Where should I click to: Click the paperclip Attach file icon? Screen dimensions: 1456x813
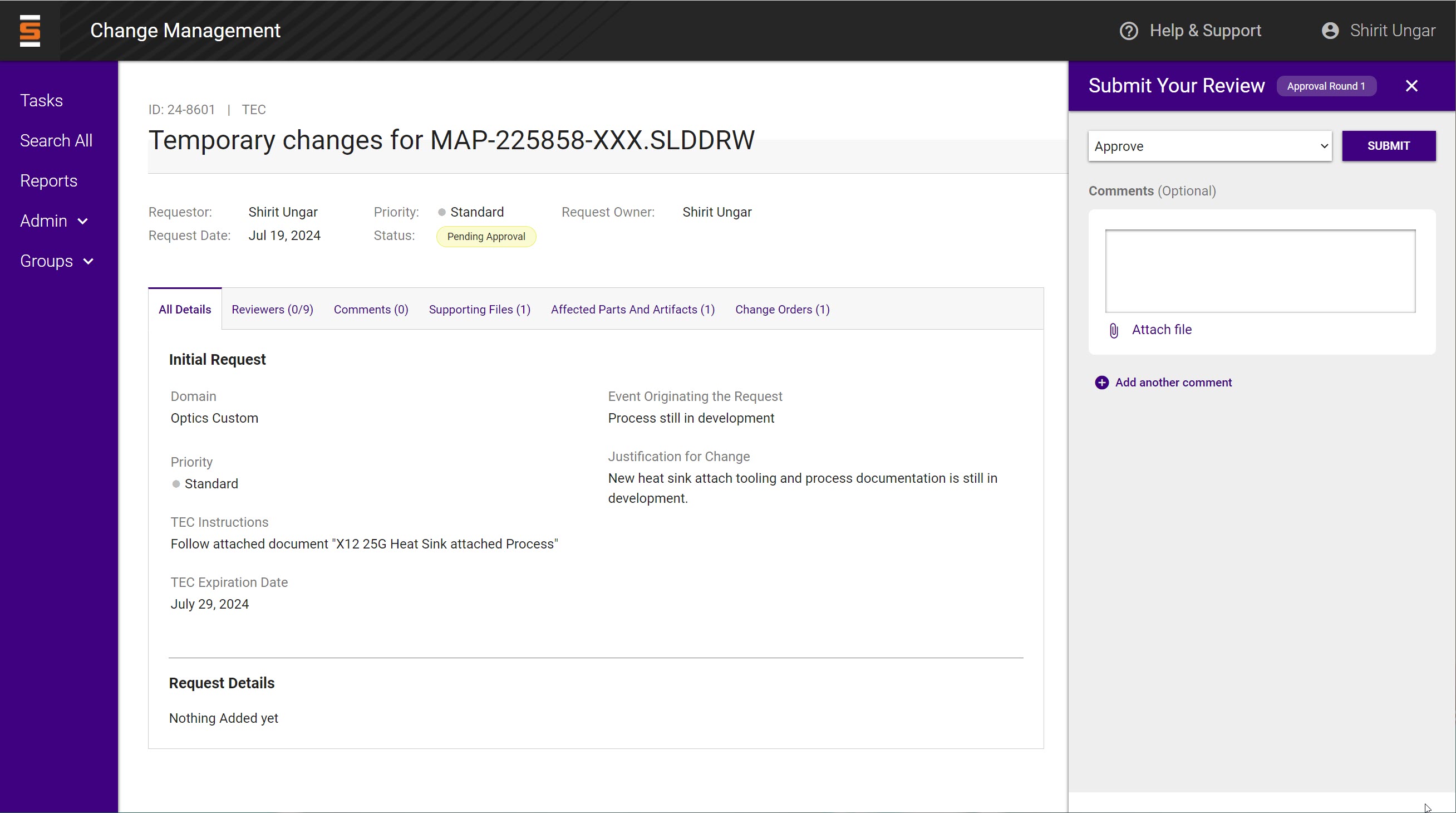[x=1114, y=330]
